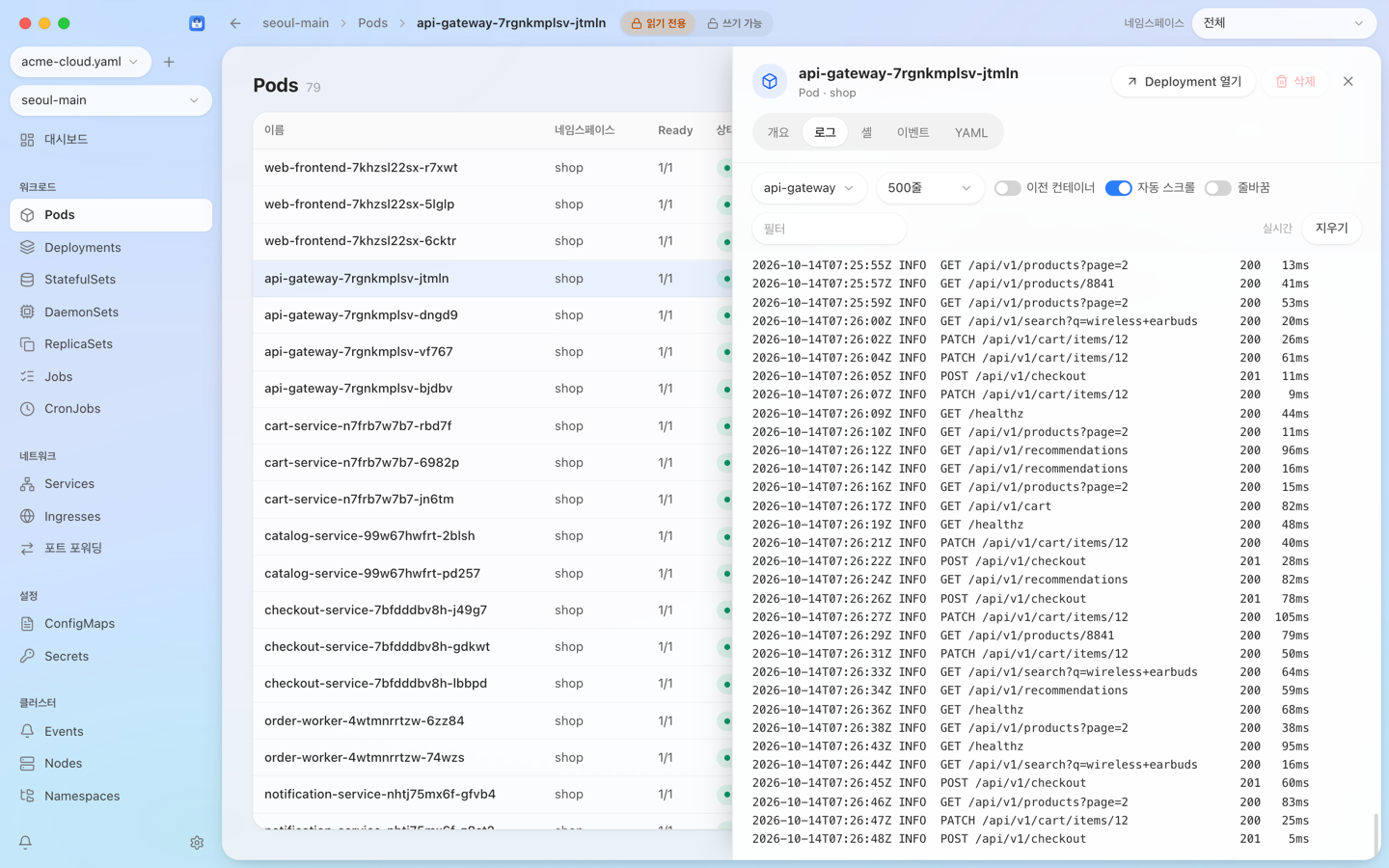Toggle previous container (이전 컨테이너) switch
This screenshot has height=868, width=1389.
[x=1007, y=188]
